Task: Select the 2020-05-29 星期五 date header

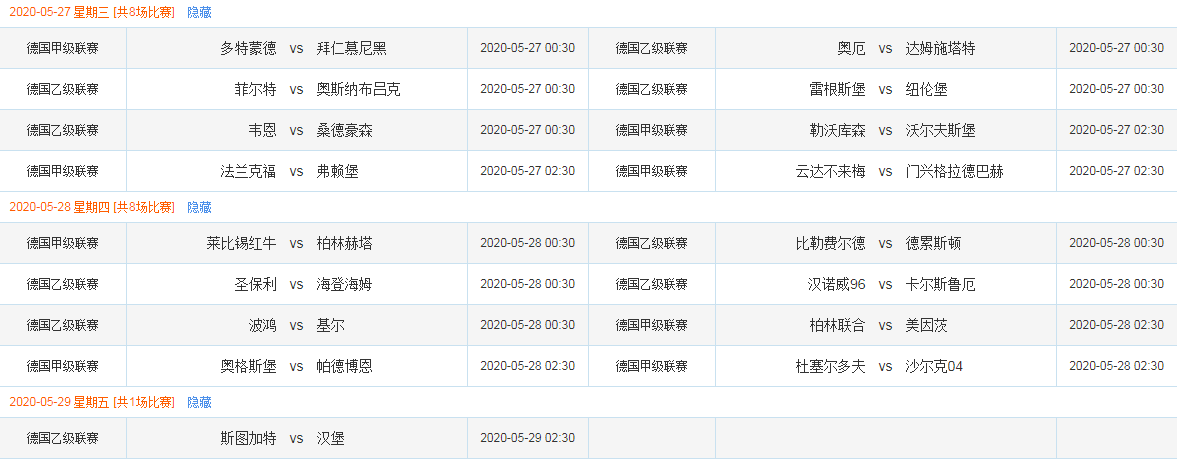Action: (x=92, y=403)
